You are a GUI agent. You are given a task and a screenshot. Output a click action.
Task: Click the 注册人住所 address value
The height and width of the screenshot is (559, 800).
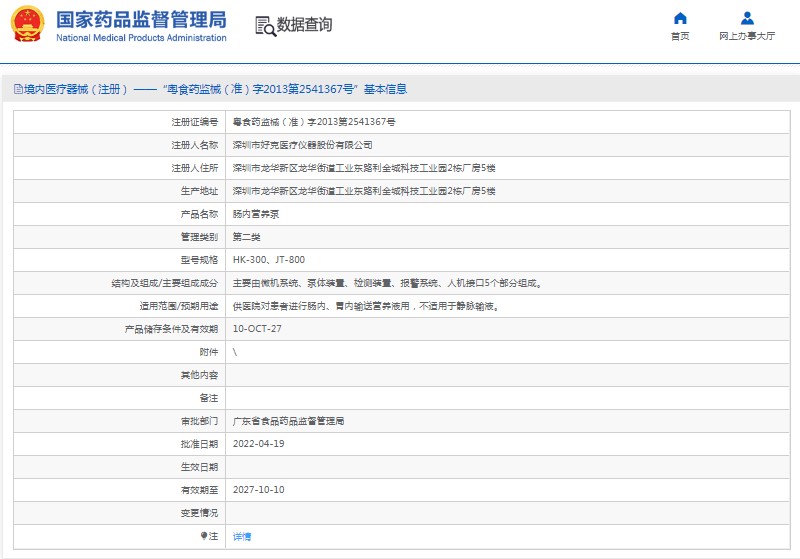coord(364,168)
